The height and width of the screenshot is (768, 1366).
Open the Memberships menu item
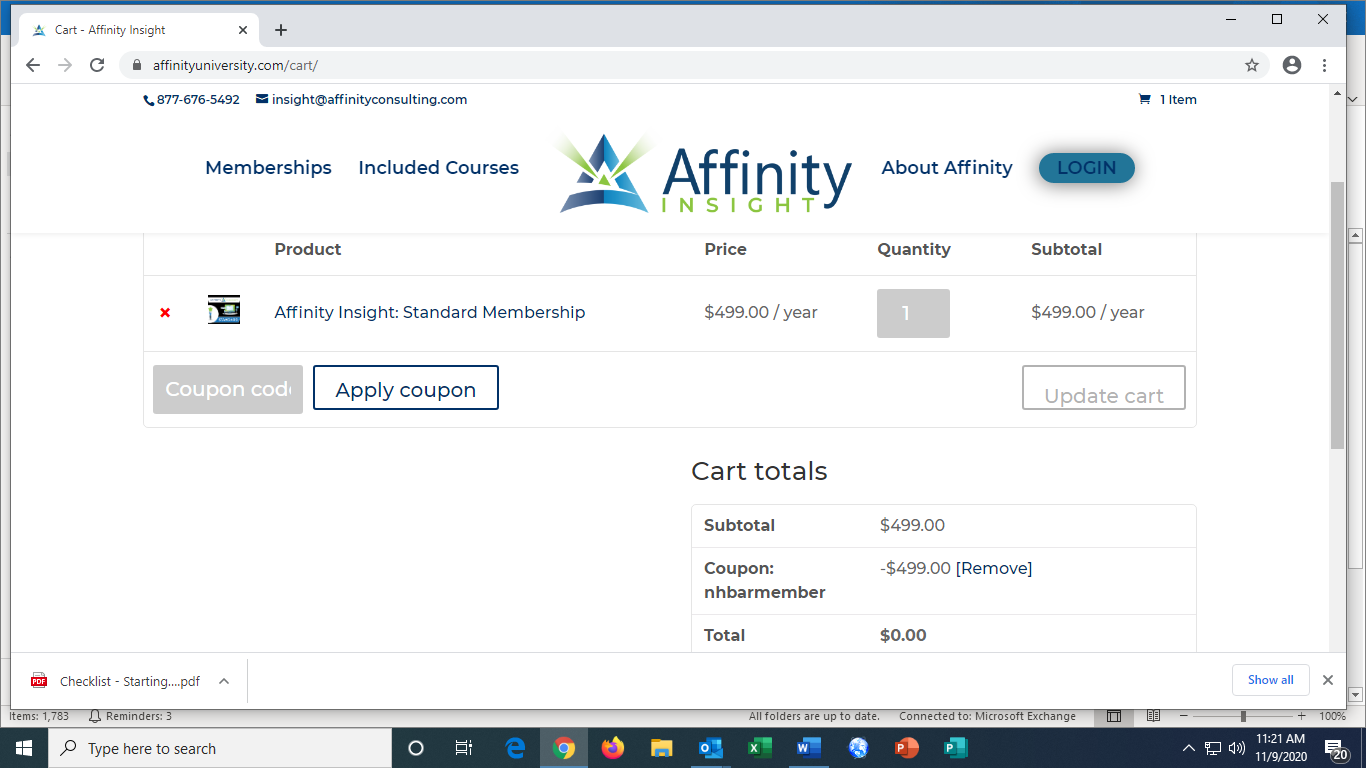point(268,168)
